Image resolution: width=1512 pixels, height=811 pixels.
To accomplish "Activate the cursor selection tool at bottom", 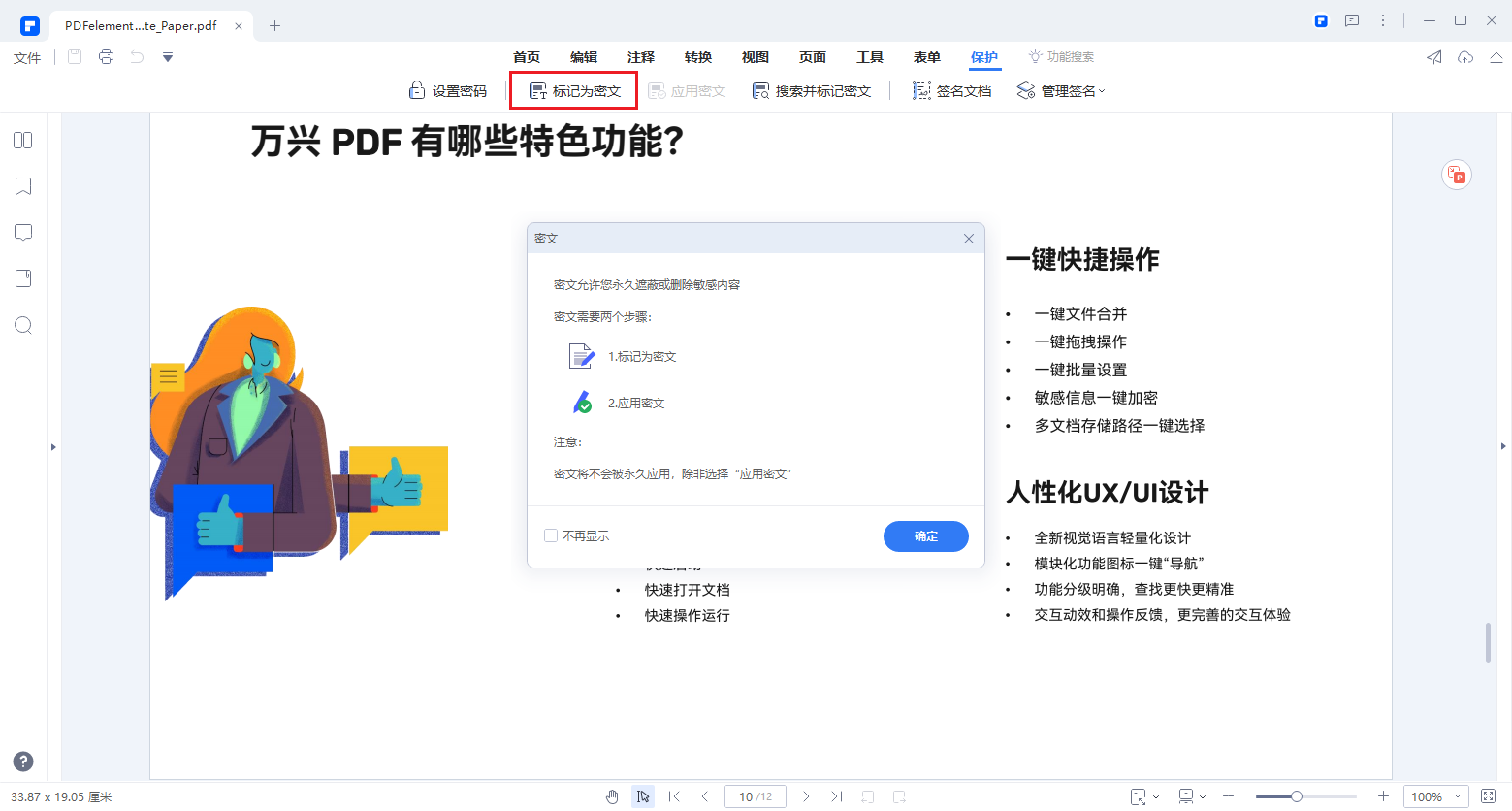I will tap(643, 796).
